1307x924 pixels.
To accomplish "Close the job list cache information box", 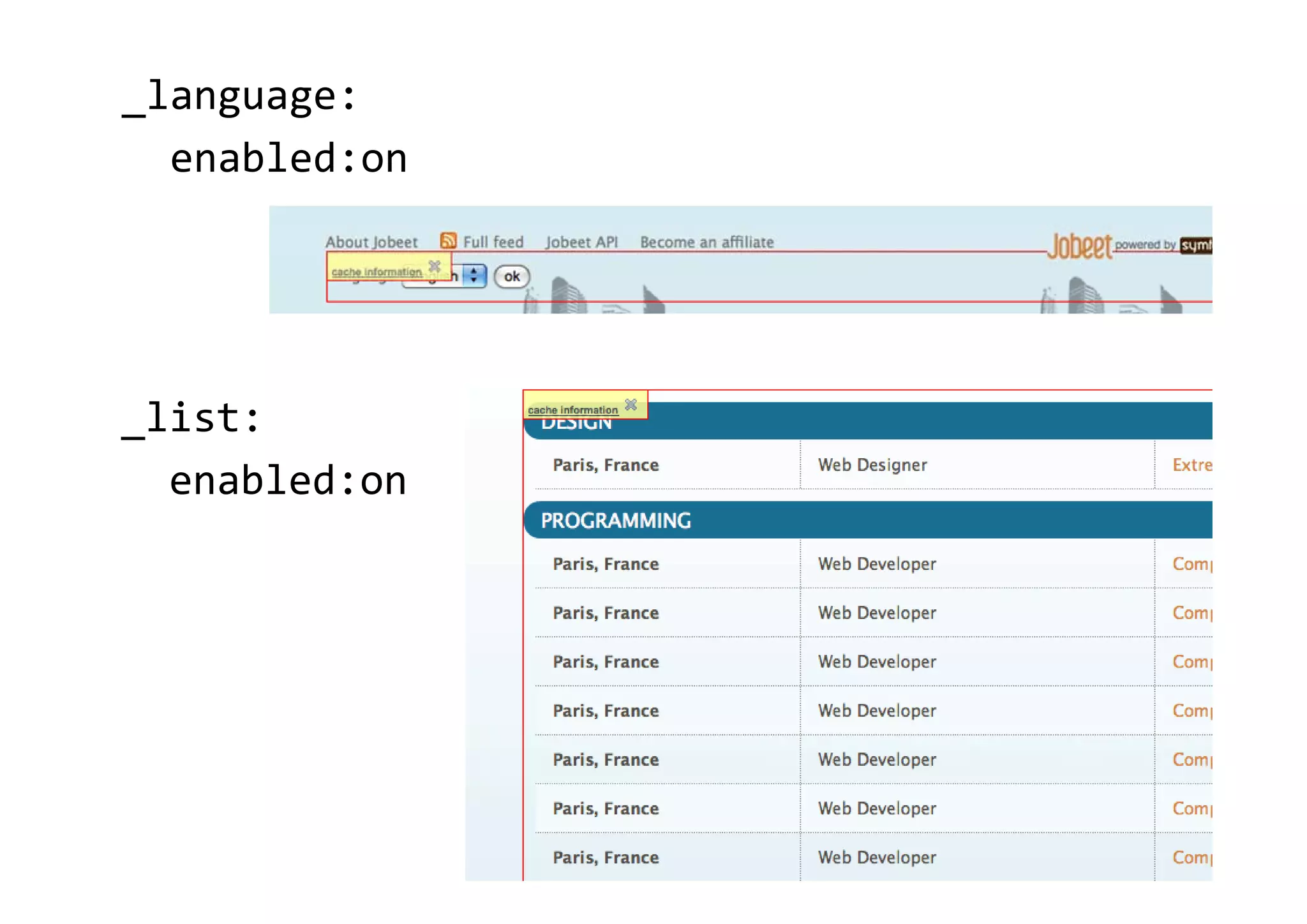I will click(631, 405).
